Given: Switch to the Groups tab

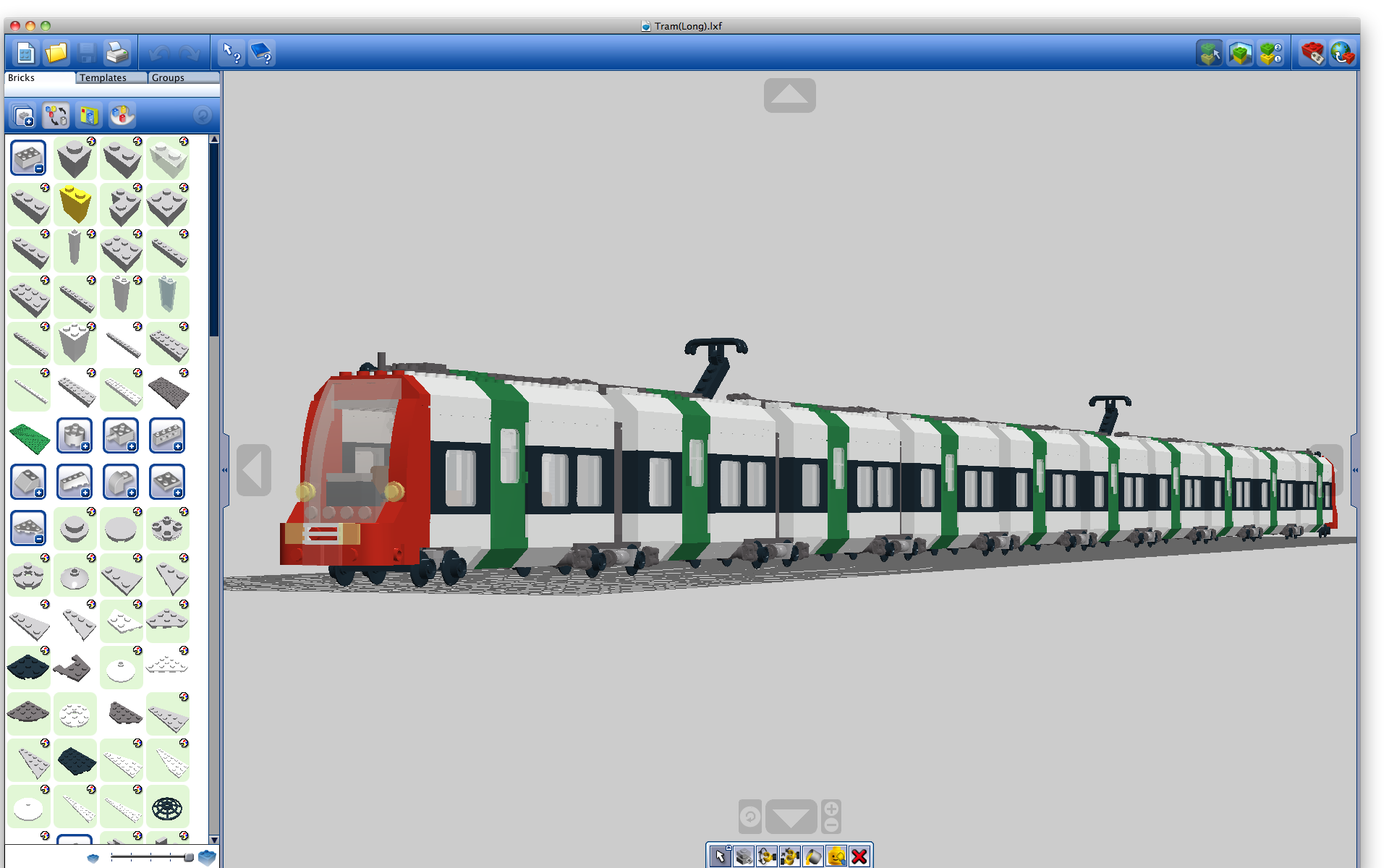Looking at the screenshot, I should point(184,77).
